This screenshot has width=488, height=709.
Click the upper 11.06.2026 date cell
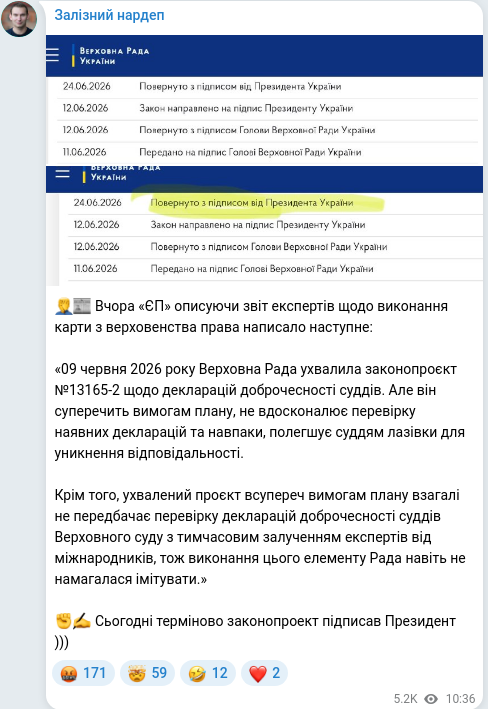pyautogui.click(x=85, y=152)
